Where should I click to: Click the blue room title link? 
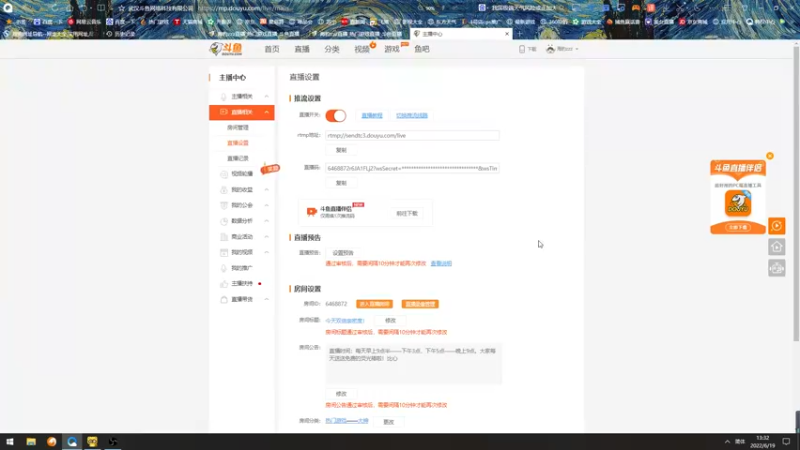[x=345, y=320]
